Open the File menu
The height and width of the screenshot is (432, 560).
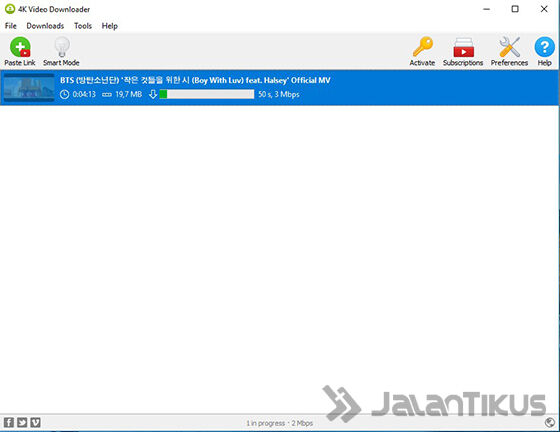click(x=11, y=26)
